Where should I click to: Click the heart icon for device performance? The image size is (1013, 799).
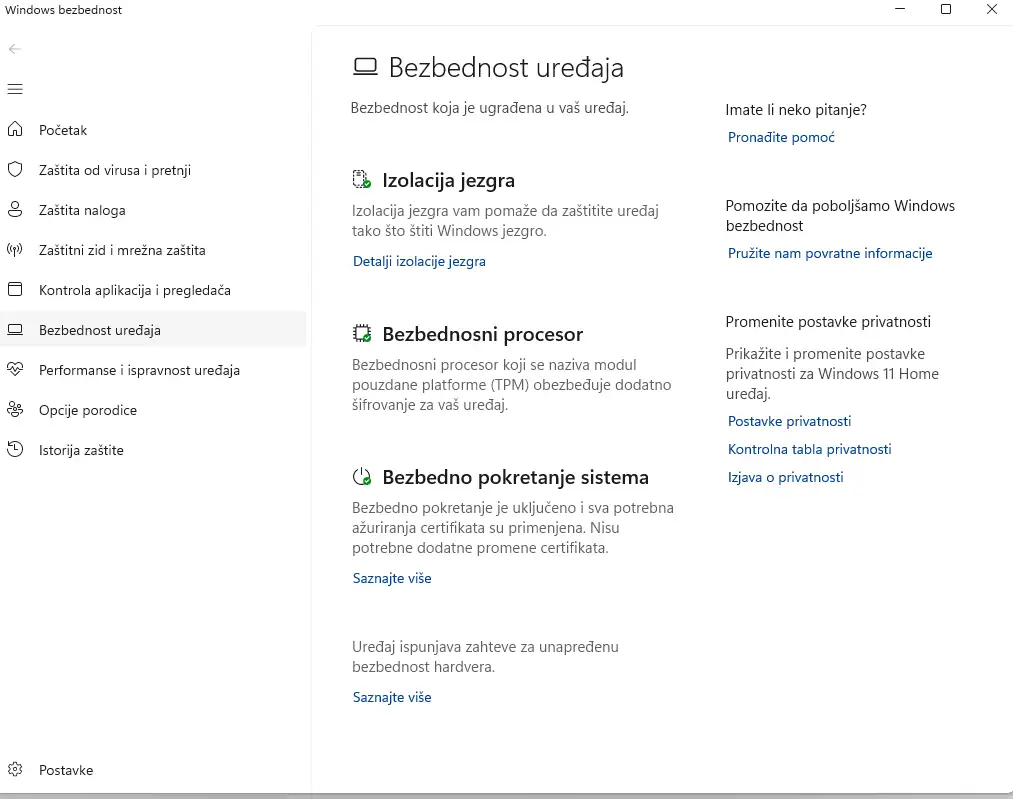[15, 369]
